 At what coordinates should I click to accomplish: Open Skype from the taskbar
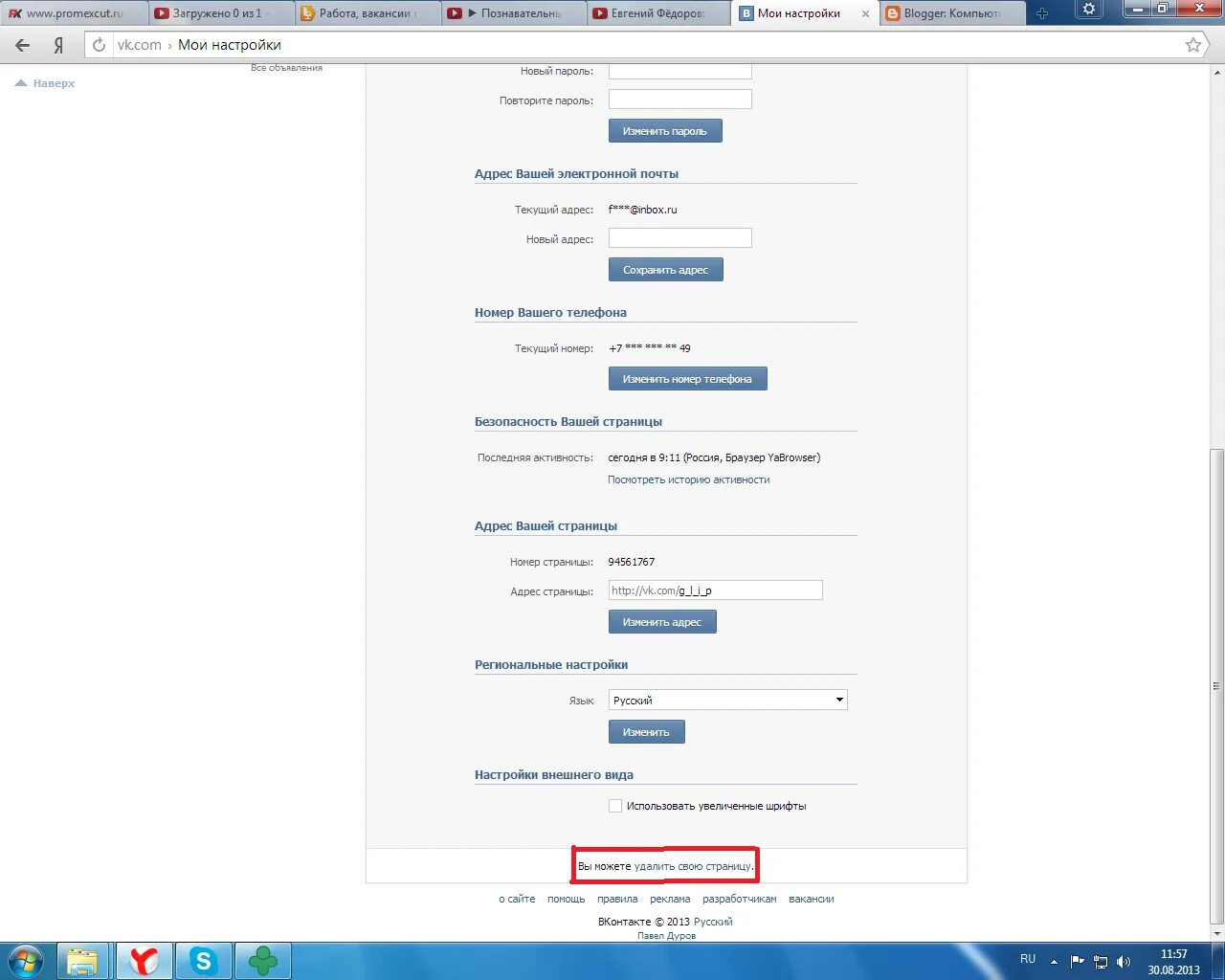[203, 961]
